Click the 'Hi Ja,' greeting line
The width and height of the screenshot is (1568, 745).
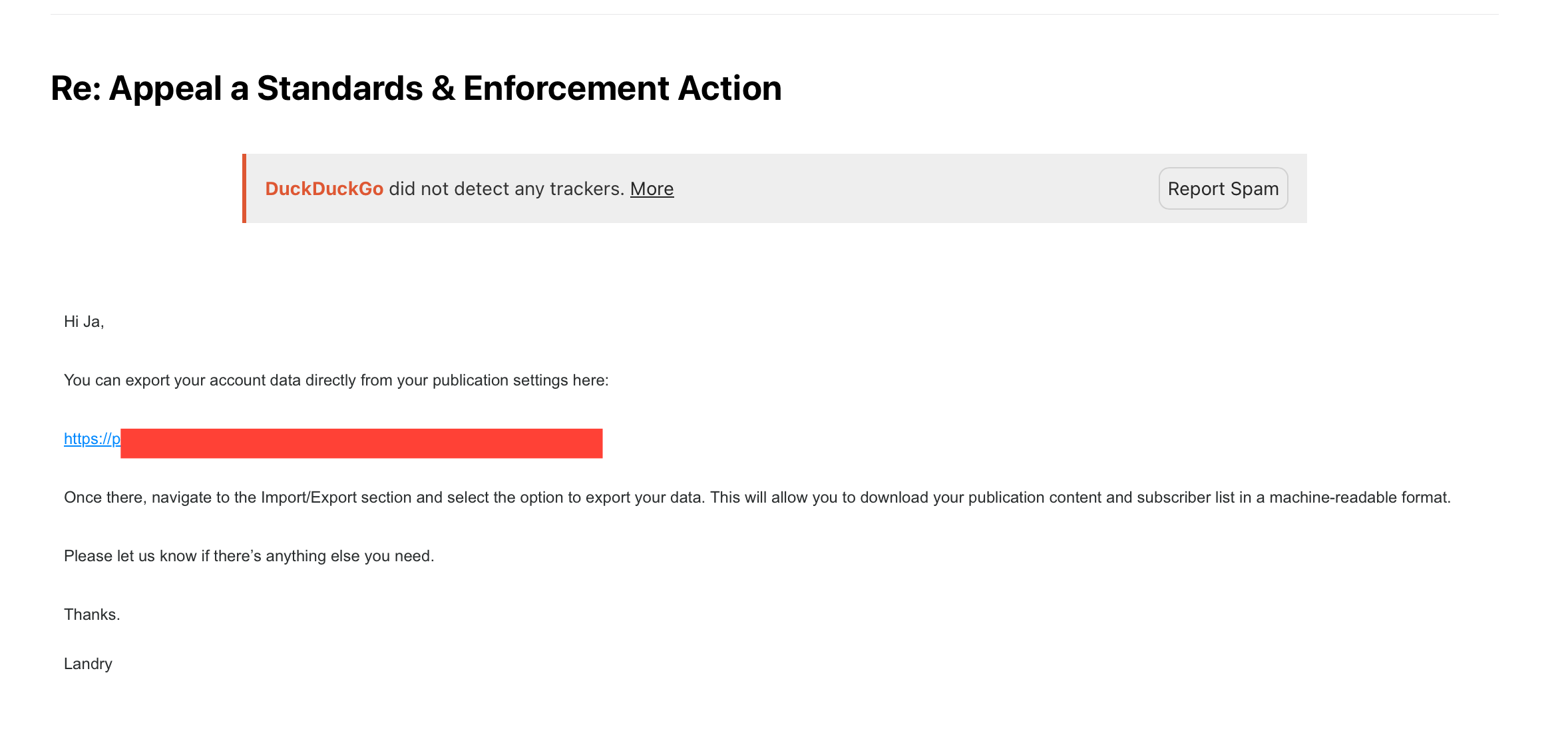coord(84,322)
